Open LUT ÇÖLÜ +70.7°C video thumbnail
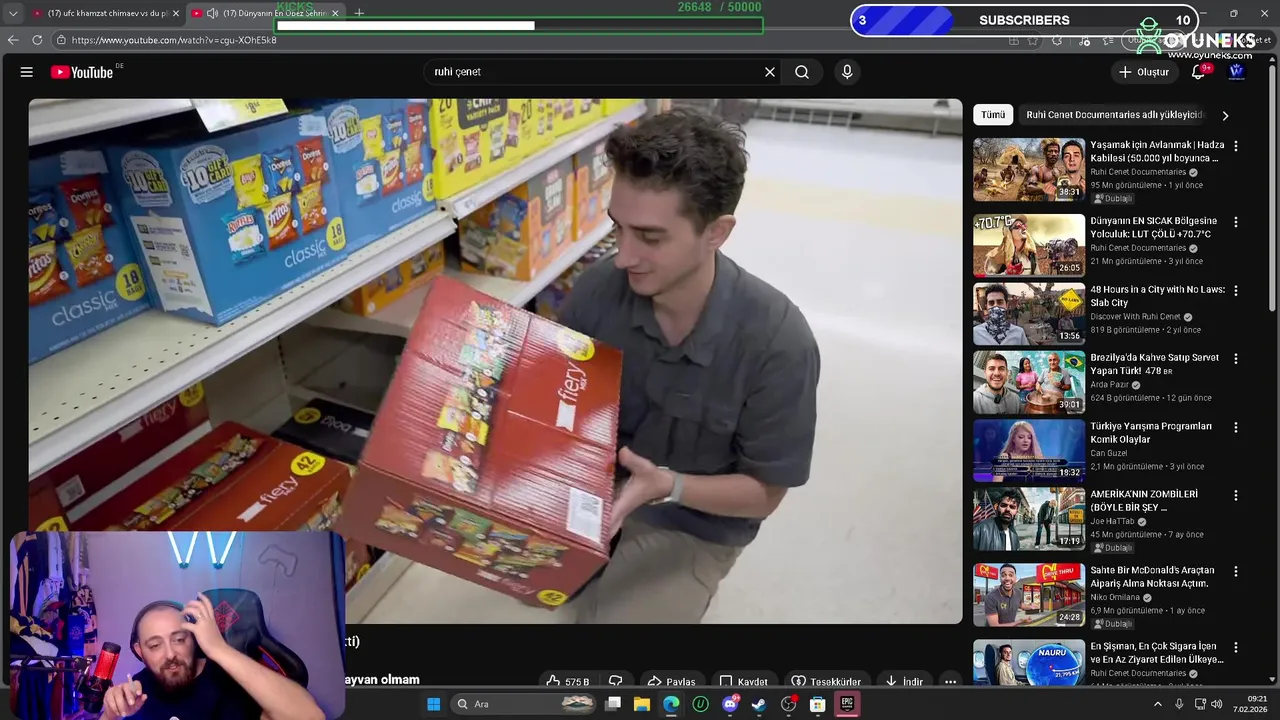Screen dimensions: 1280x720 (x=1029, y=245)
